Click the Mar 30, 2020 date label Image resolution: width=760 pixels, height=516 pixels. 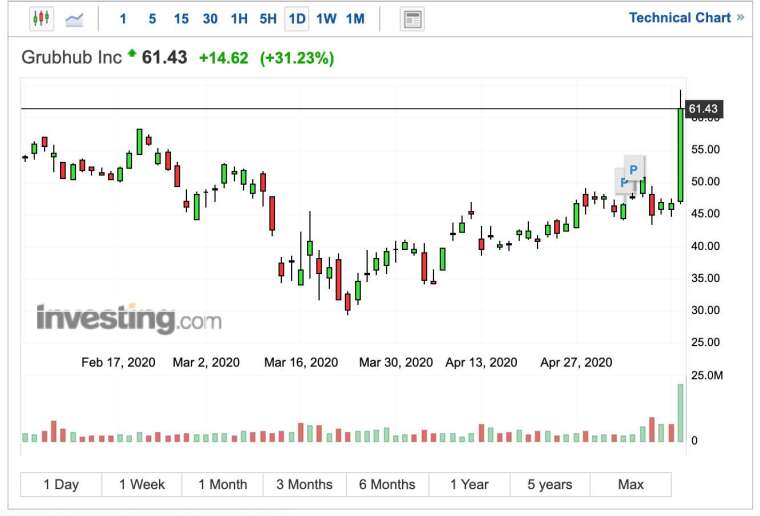tap(396, 362)
